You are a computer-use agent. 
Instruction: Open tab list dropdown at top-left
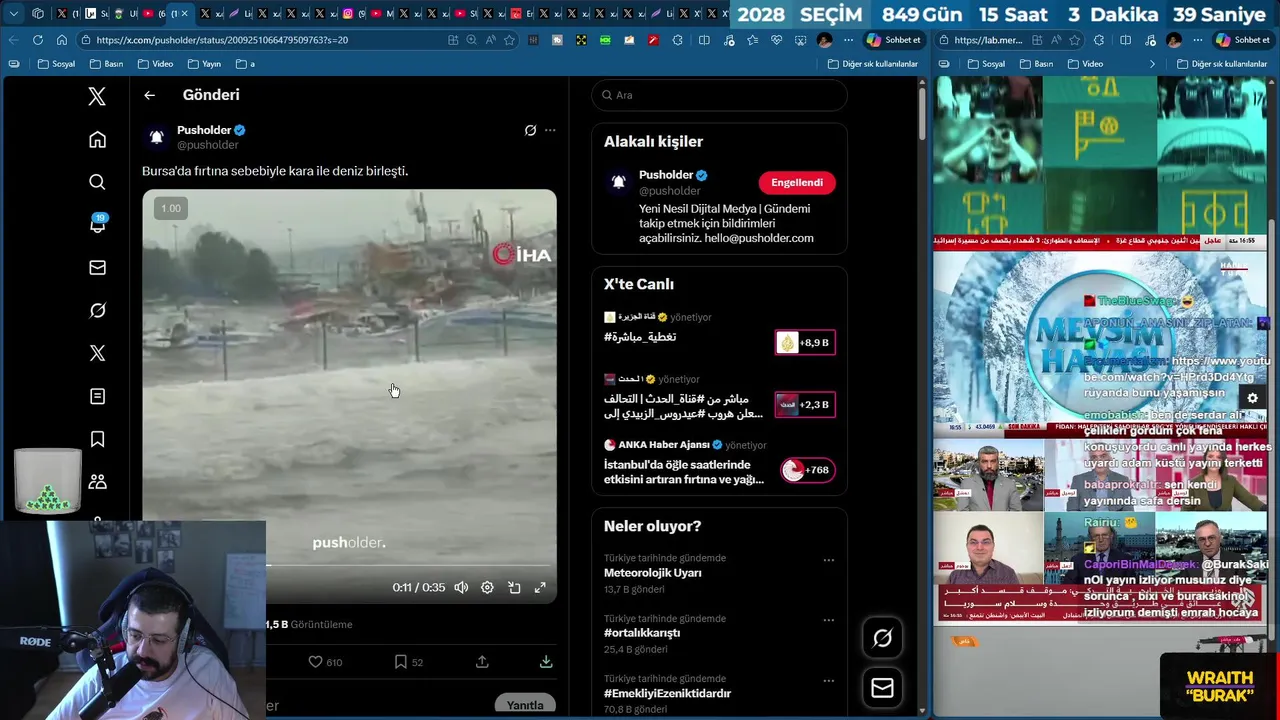(13, 14)
